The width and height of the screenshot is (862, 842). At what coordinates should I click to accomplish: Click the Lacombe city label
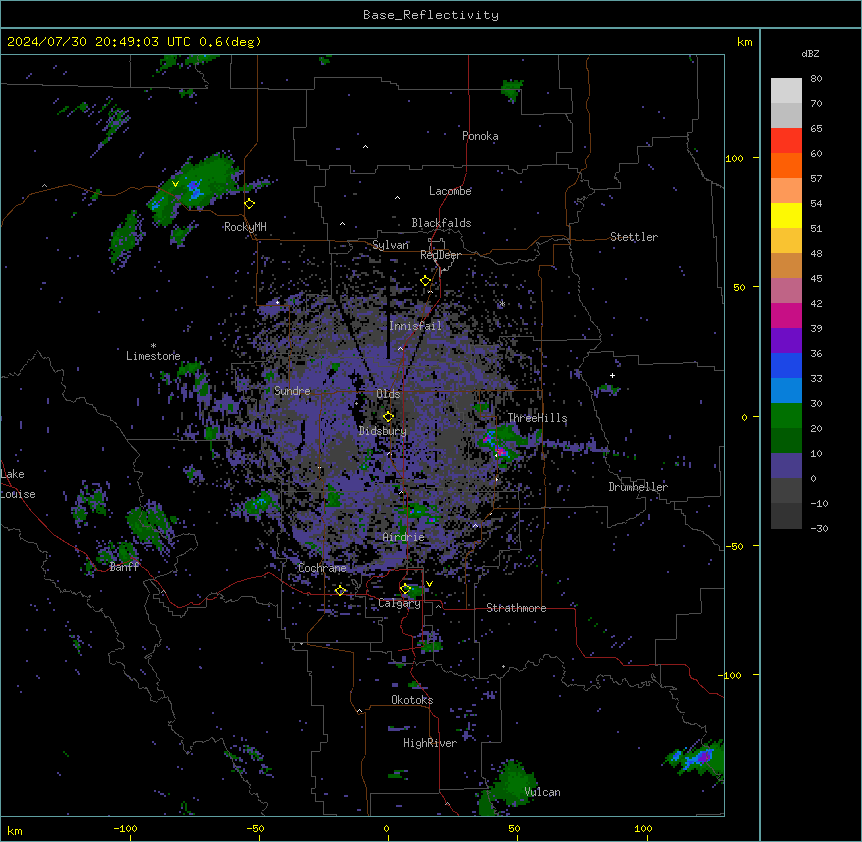450,191
